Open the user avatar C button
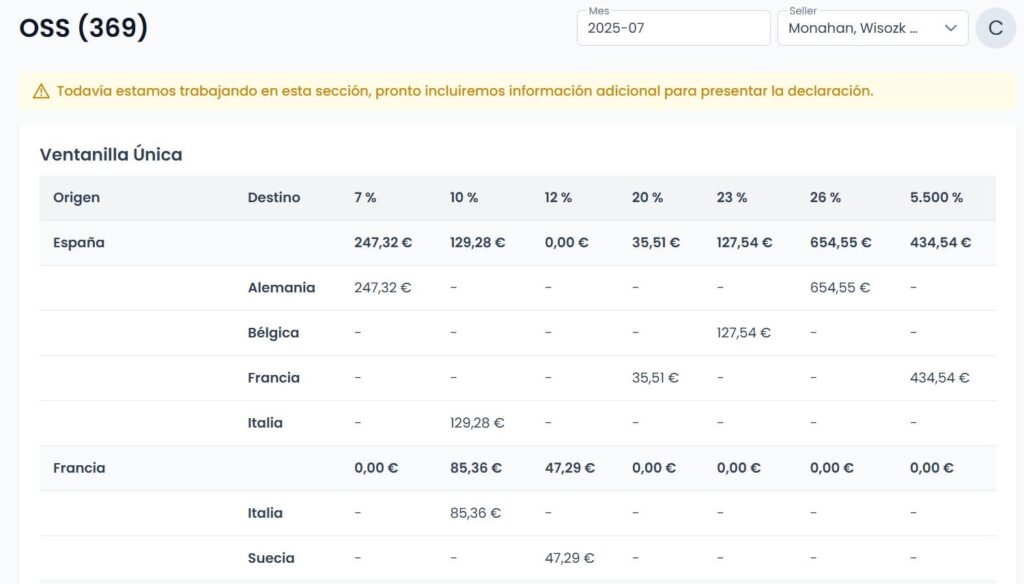Image resolution: width=1024 pixels, height=584 pixels. coord(995,28)
